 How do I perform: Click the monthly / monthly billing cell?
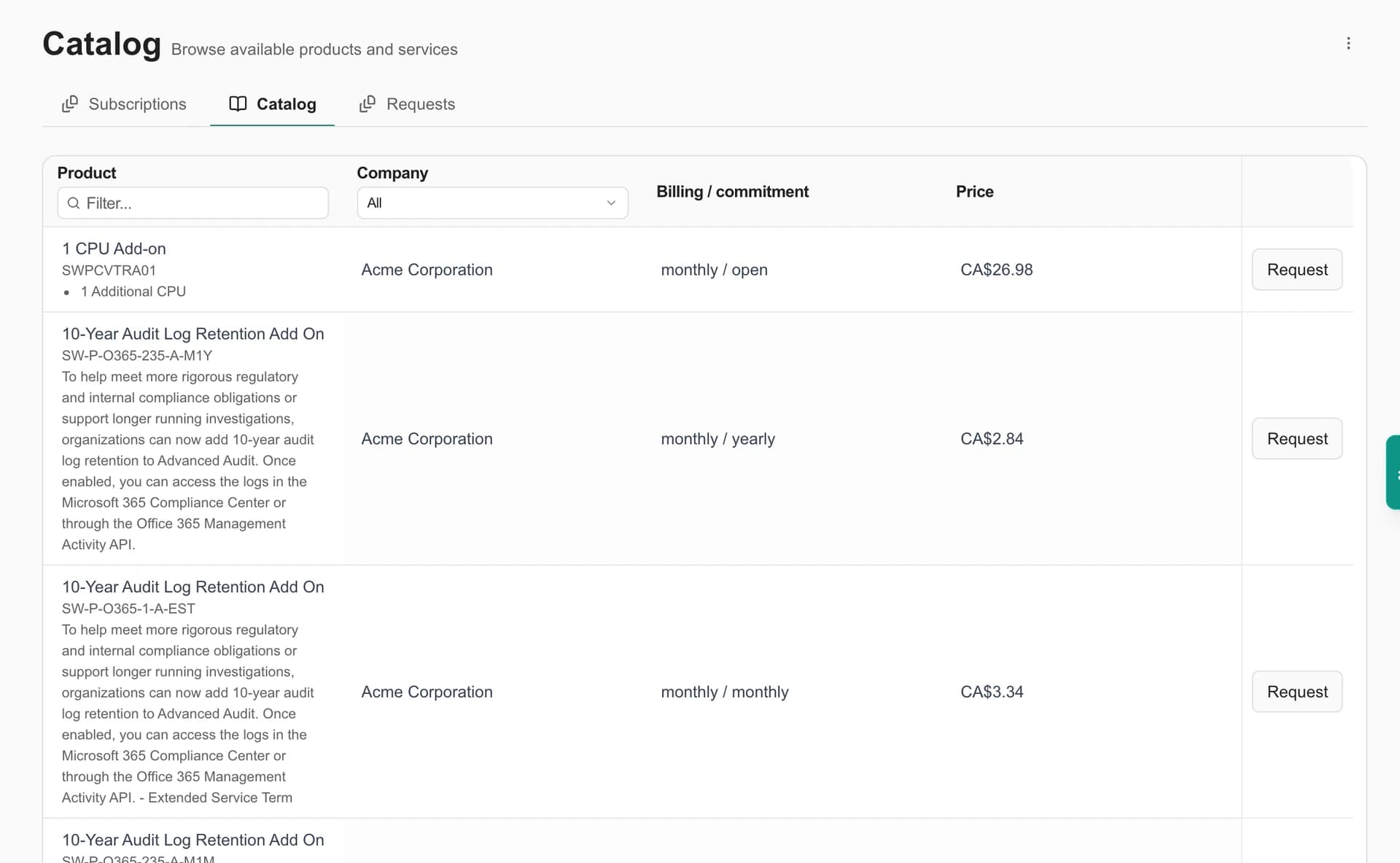724,692
